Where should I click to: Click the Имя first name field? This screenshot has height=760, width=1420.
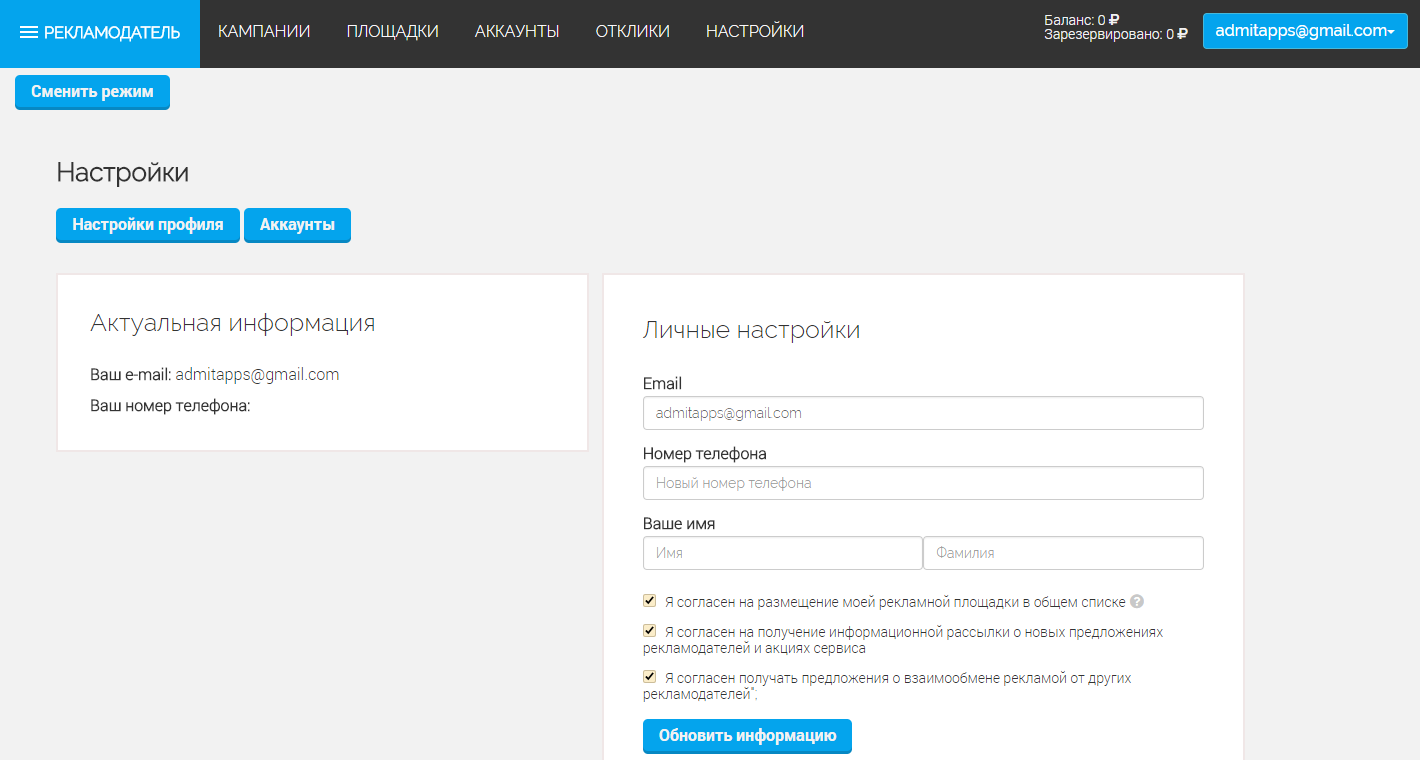click(782, 553)
